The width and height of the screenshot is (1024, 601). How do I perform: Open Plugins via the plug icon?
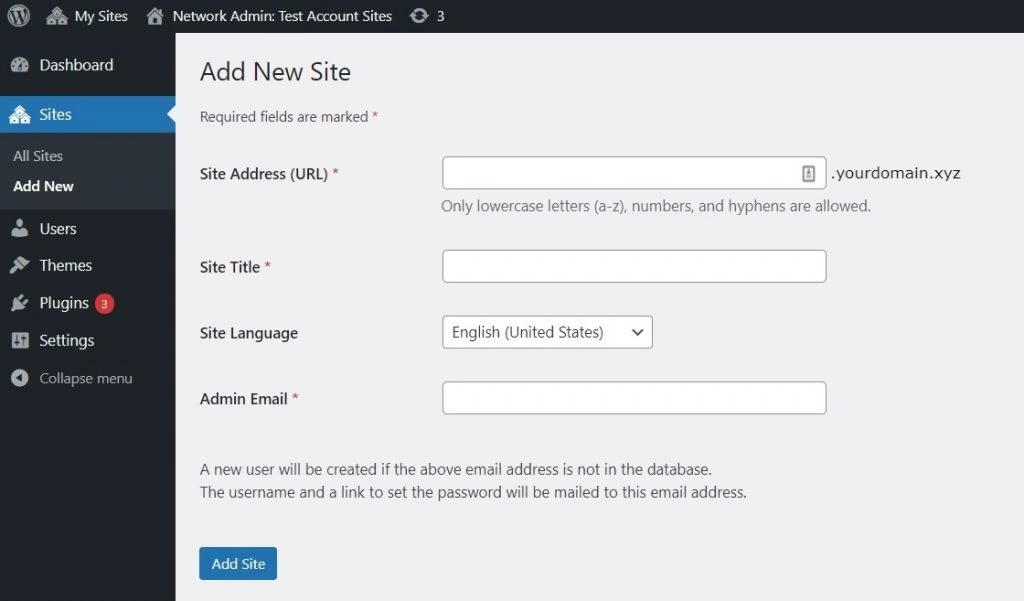pyautogui.click(x=22, y=302)
